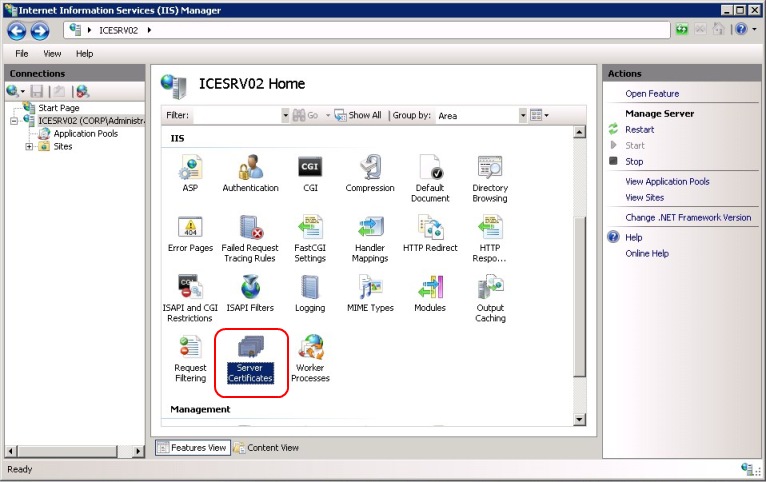Click the Create New Connection globe icon
This screenshot has height=482, width=766.
(x=13, y=91)
